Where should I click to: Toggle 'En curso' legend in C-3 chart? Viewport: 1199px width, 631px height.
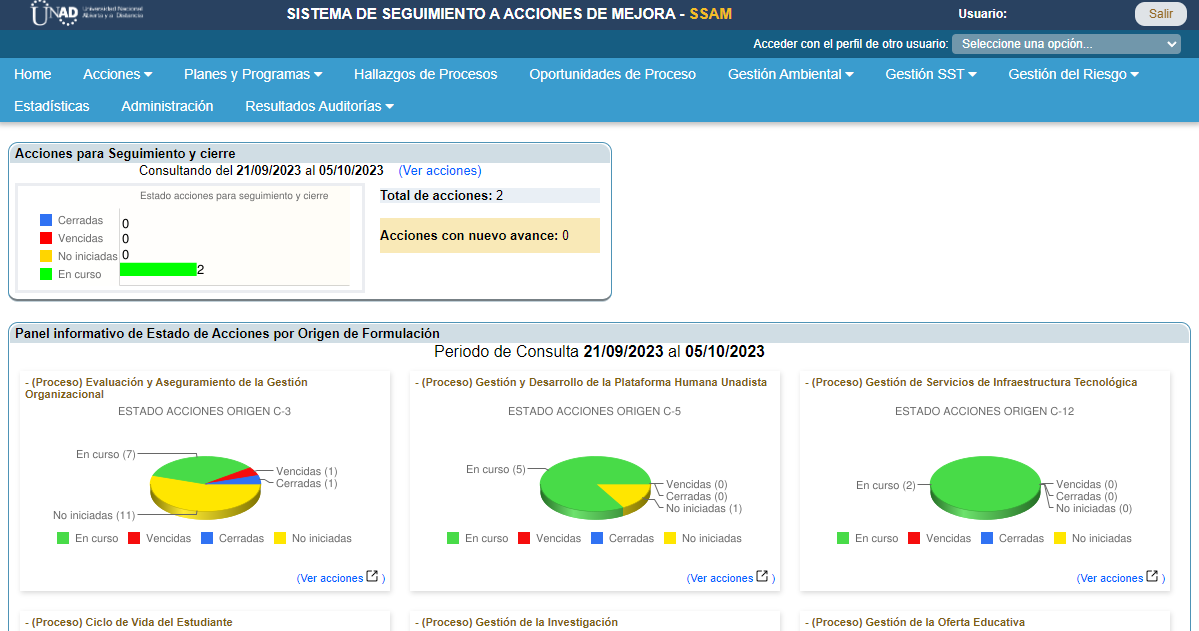88,538
